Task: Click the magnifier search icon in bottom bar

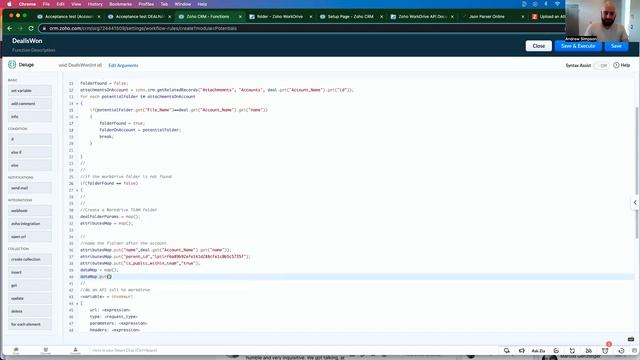Action: tap(507, 351)
